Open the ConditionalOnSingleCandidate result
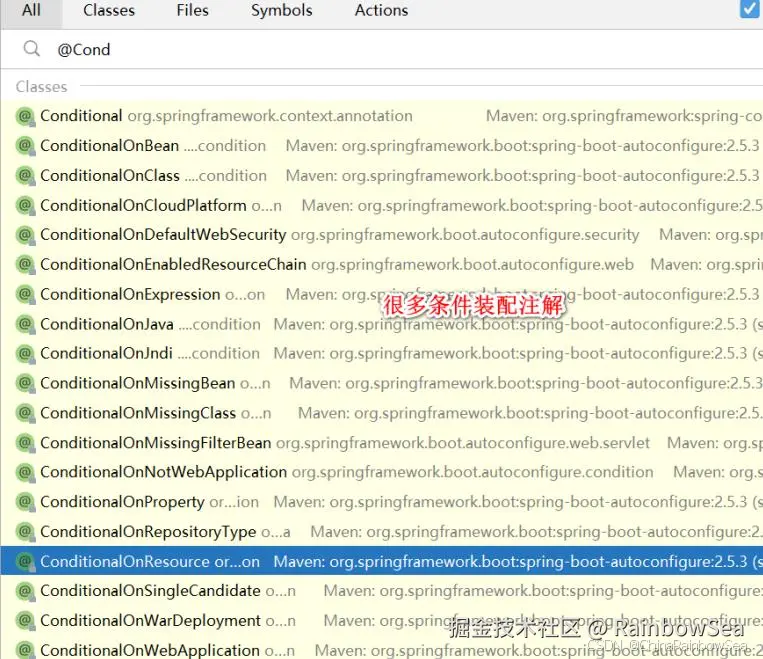The width and height of the screenshot is (763, 659). coord(382,591)
